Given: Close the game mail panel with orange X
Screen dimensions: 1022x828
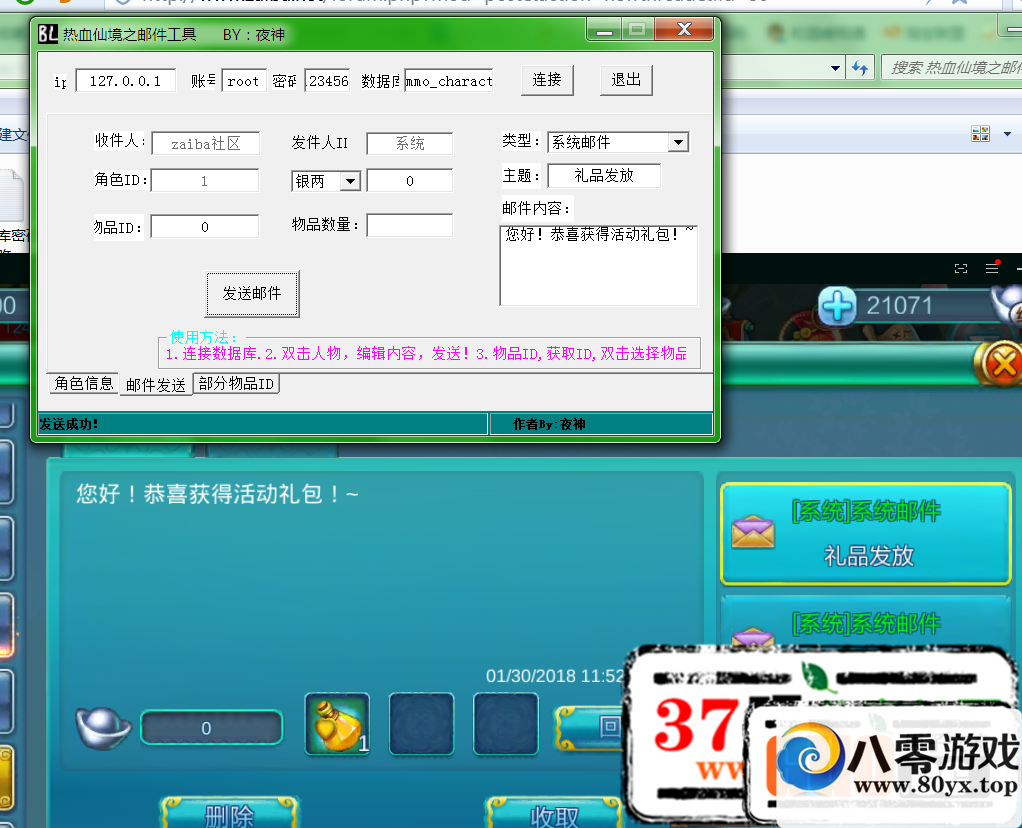Looking at the screenshot, I should (1000, 363).
